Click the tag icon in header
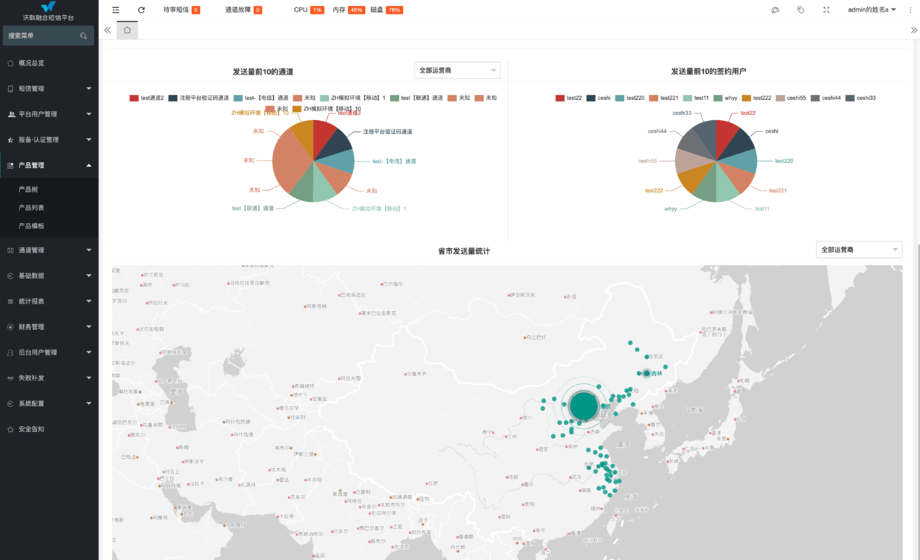The image size is (920, 560). (x=801, y=10)
